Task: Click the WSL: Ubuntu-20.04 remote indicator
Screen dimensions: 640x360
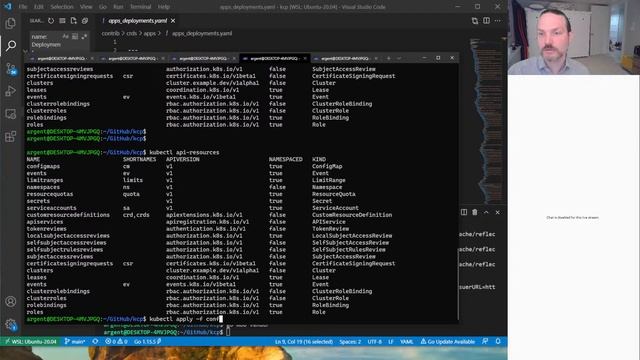Action: click(31, 342)
